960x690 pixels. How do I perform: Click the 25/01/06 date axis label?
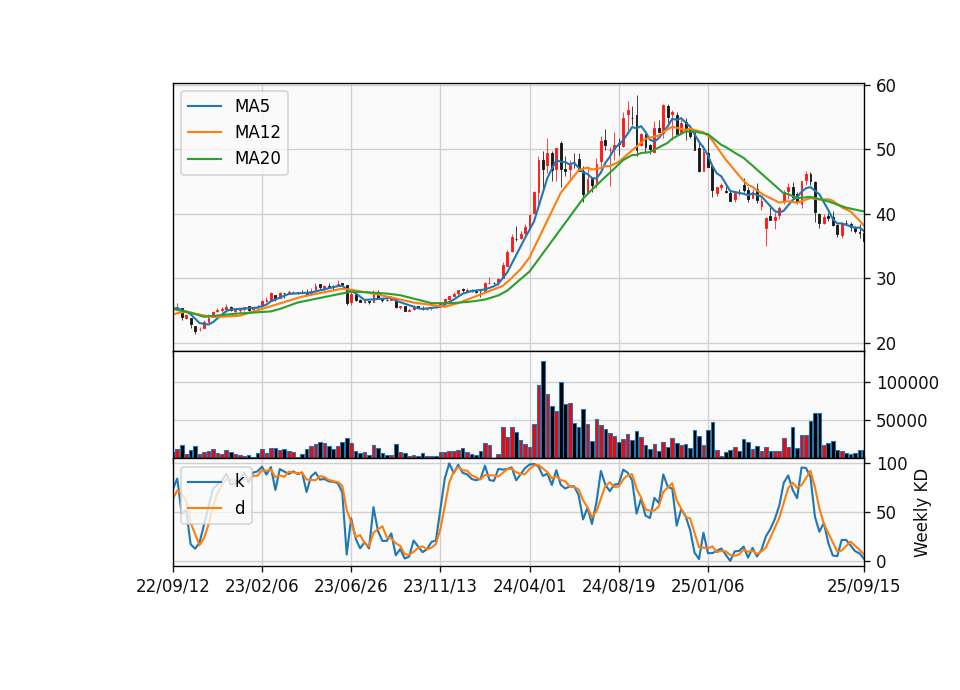(x=708, y=586)
